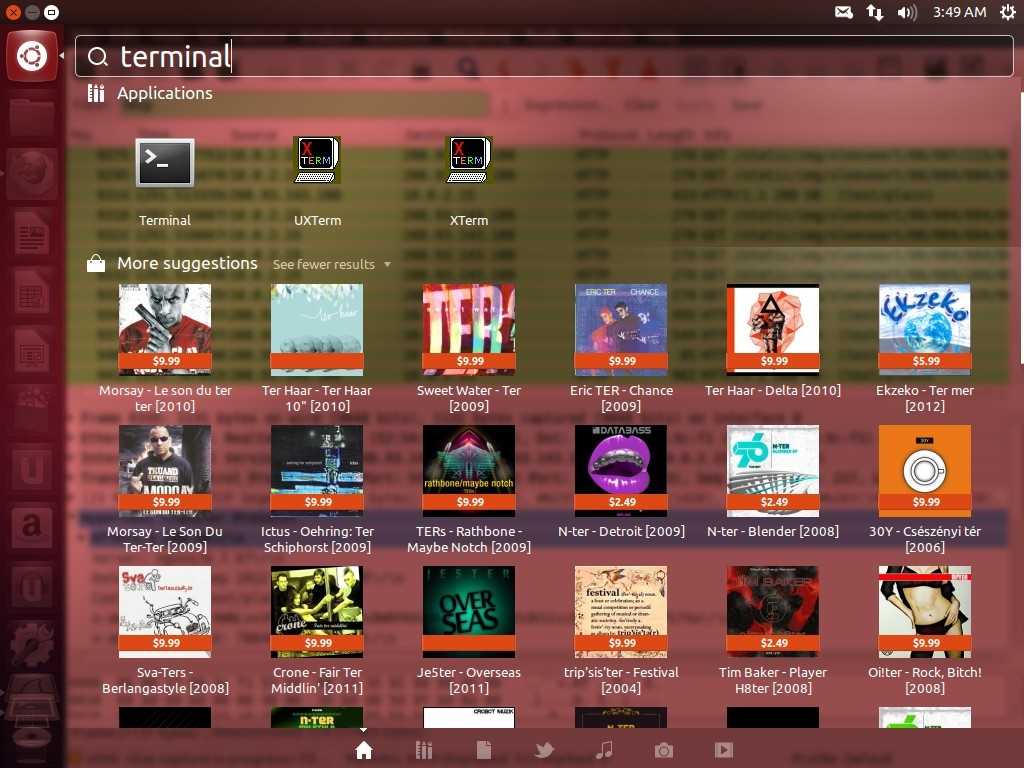The height and width of the screenshot is (768, 1024).
Task: Select the Home lens at bottom
Action: (x=364, y=750)
